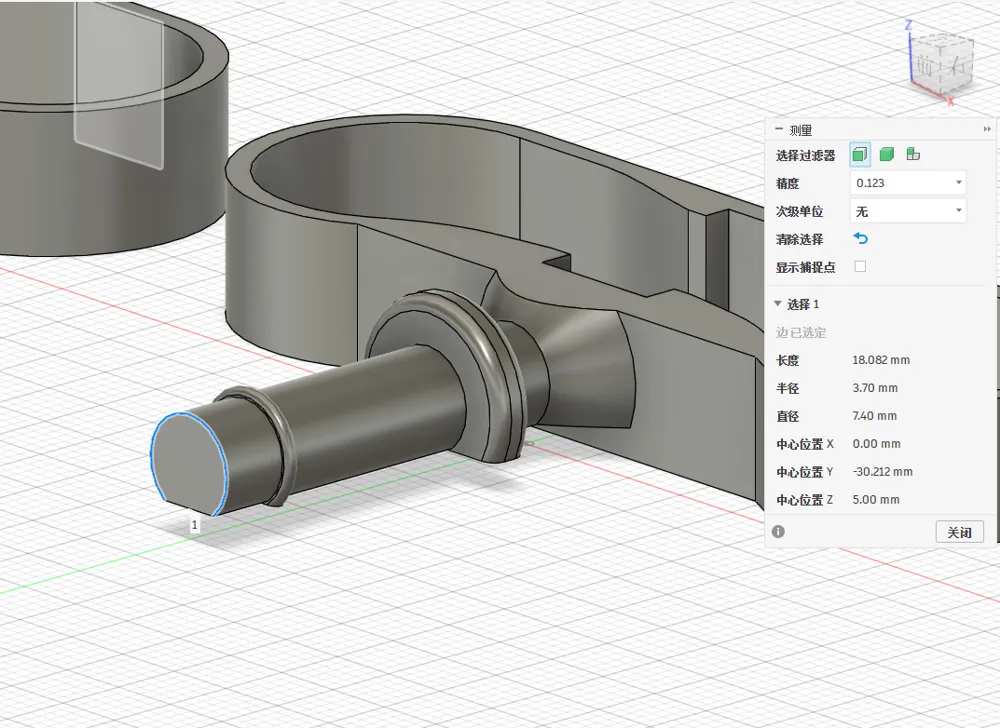Click the clear selection undo arrow
The image size is (1000, 728).
click(860, 238)
